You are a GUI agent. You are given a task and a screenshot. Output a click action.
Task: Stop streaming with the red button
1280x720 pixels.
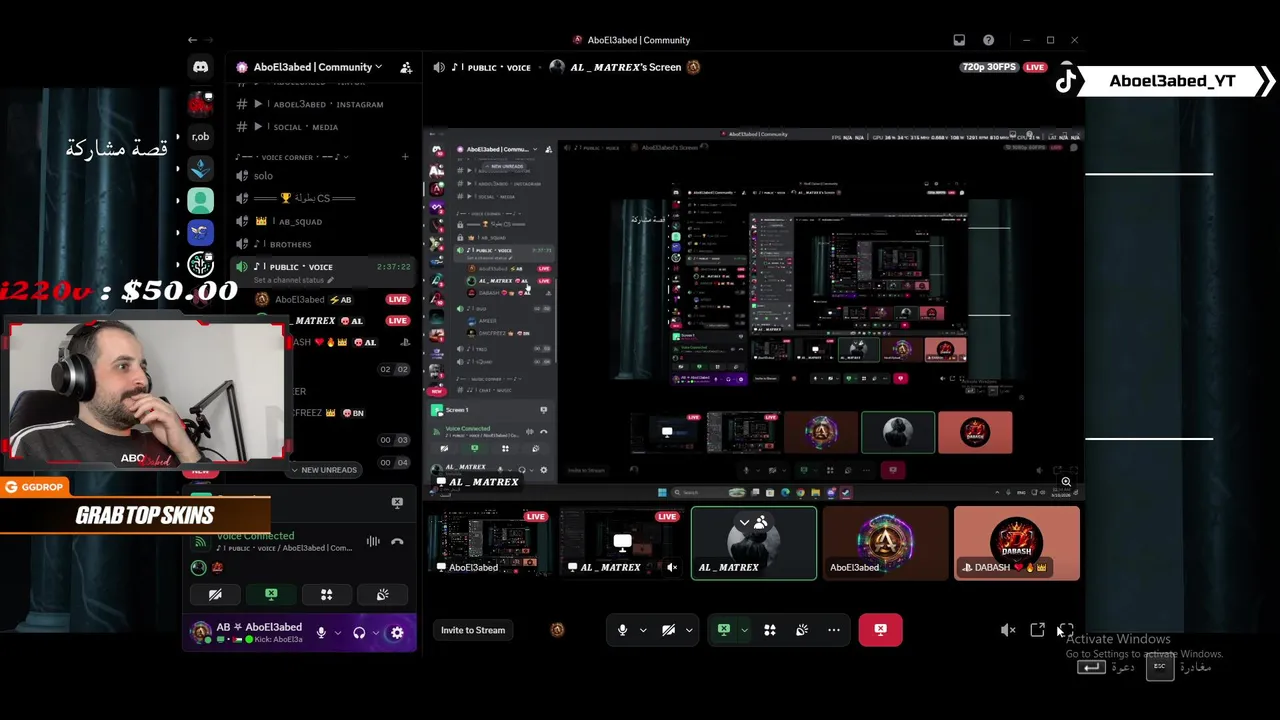pyautogui.click(x=880, y=630)
